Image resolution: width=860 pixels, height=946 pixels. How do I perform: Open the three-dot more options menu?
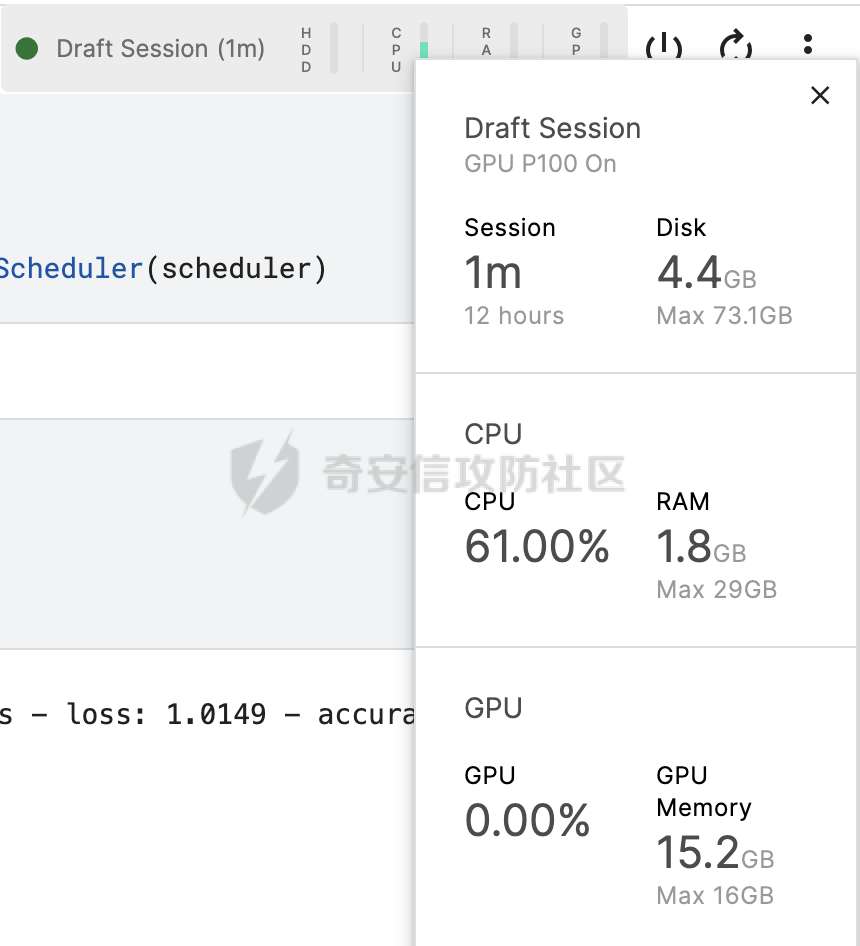(807, 44)
